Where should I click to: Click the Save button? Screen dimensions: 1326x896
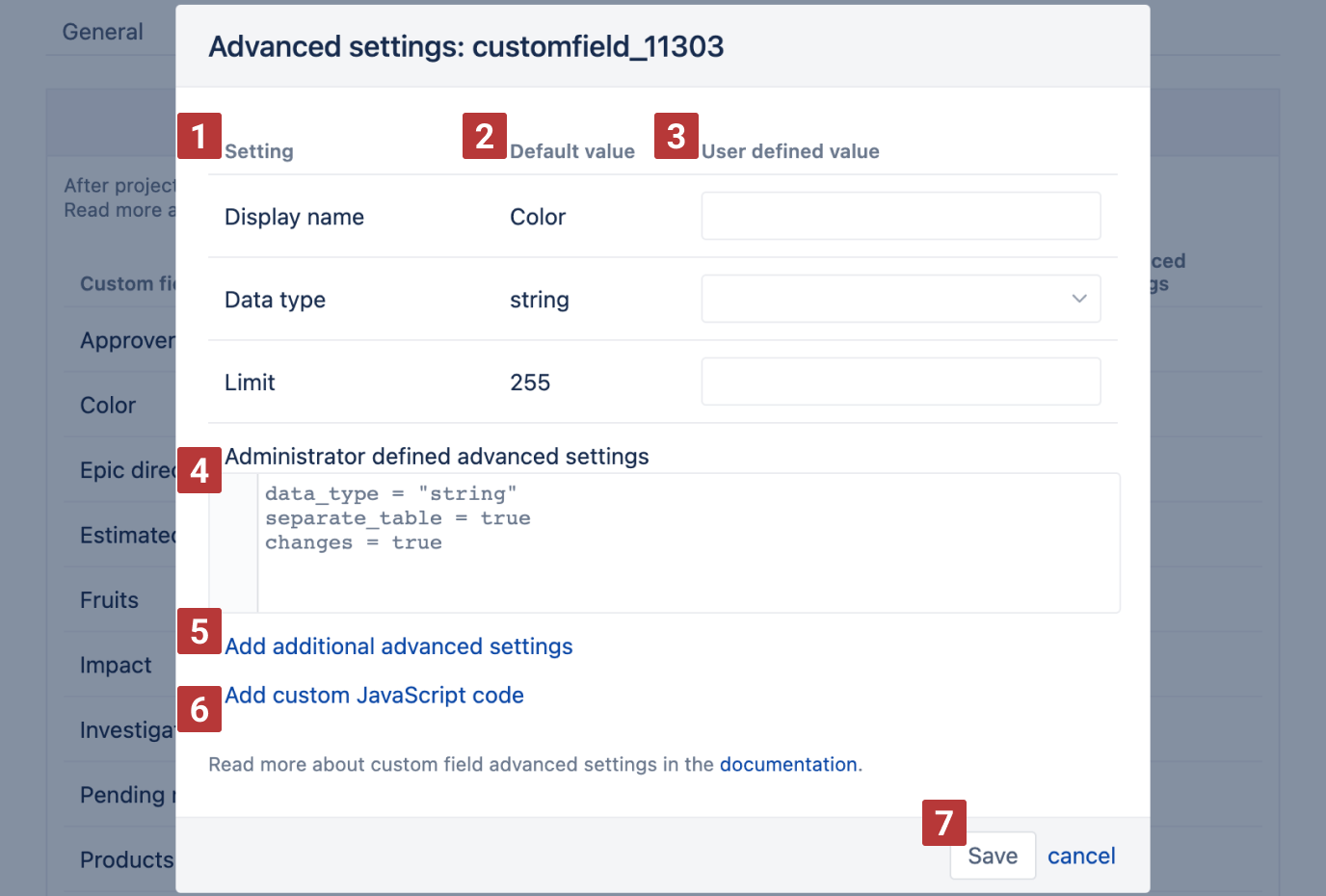click(992, 855)
